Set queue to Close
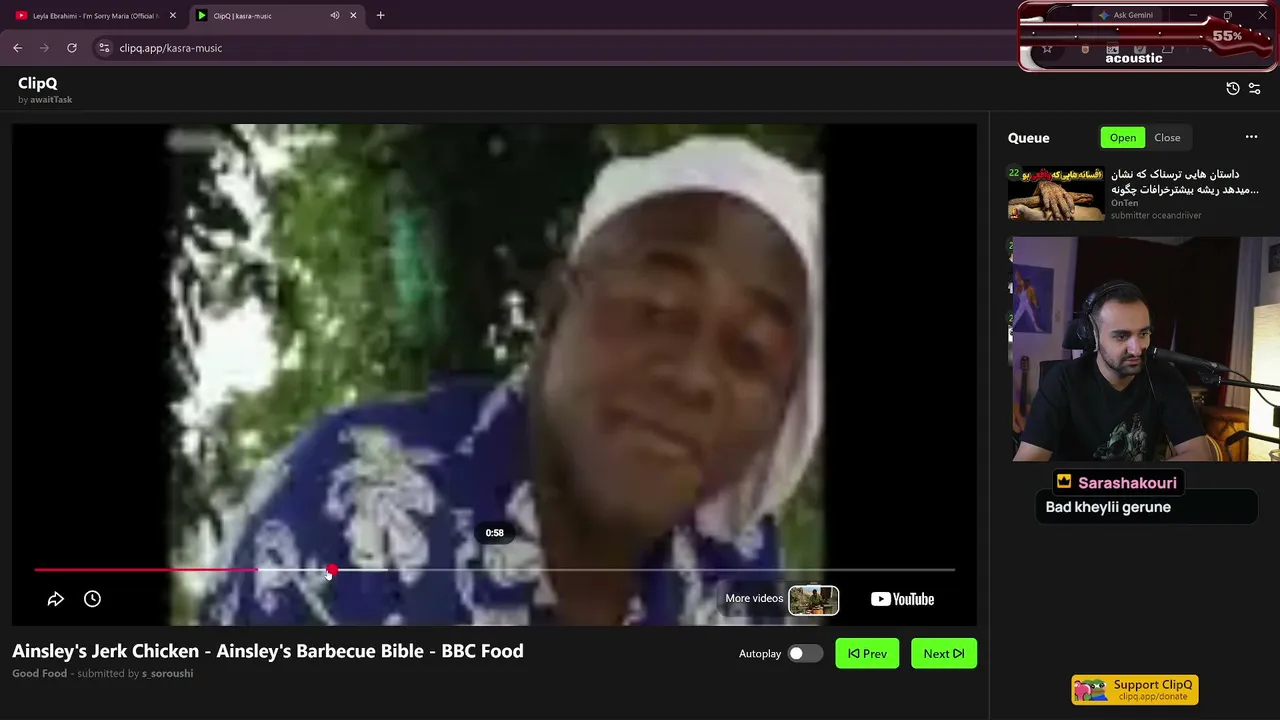This screenshot has width=1280, height=720. click(x=1167, y=138)
